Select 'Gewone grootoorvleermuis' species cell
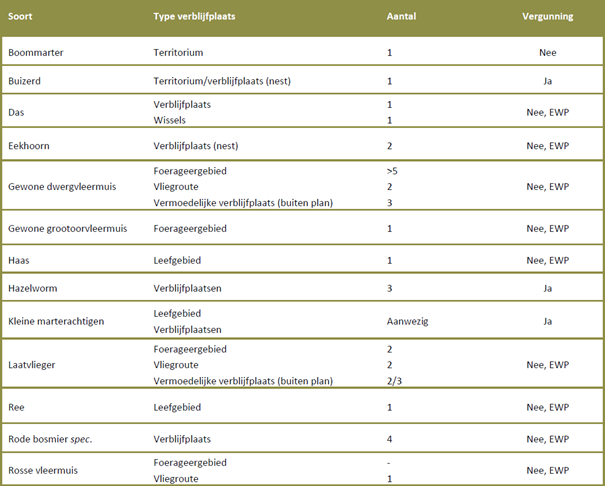The image size is (605, 486). (68, 228)
